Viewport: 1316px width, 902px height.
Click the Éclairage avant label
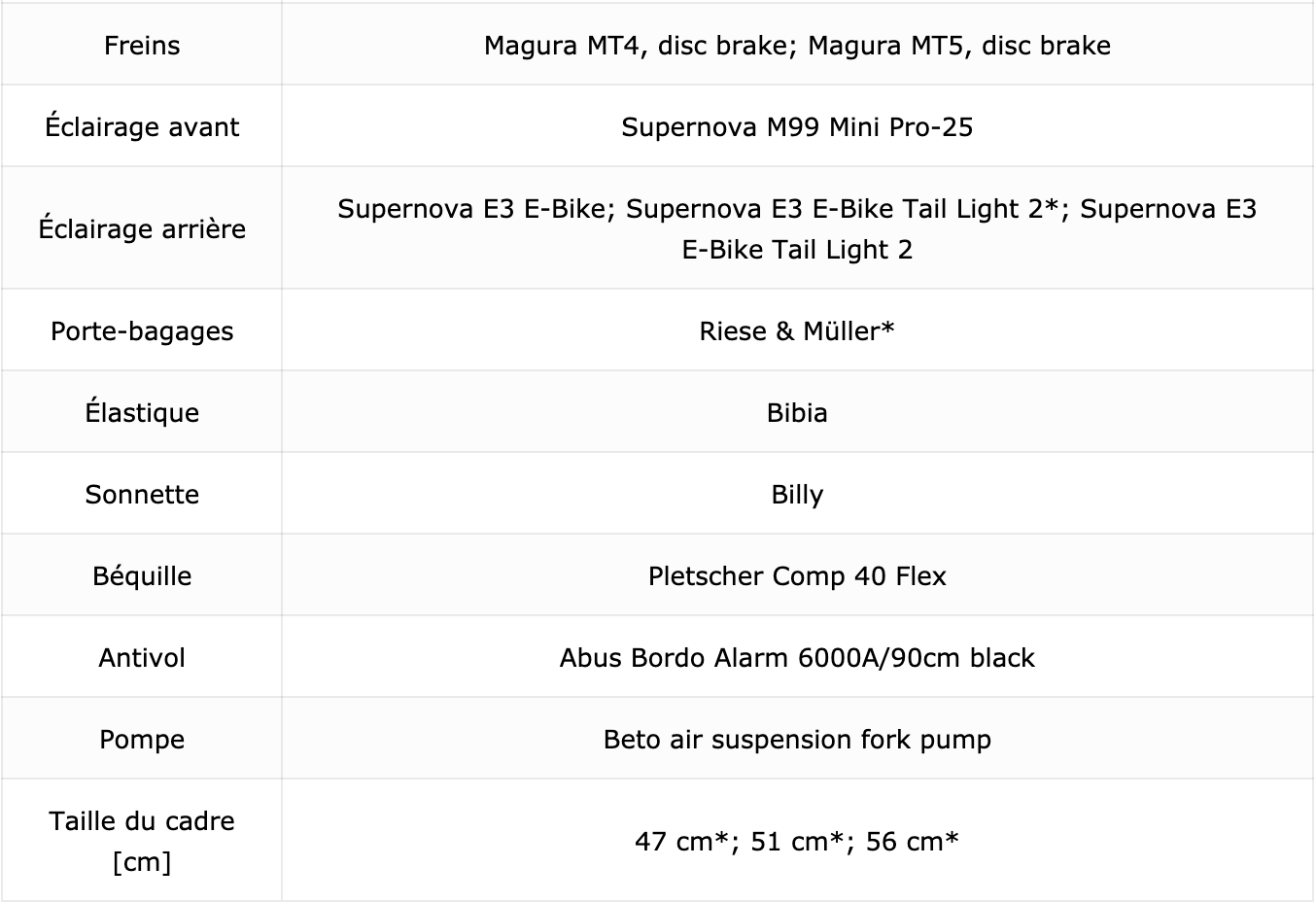(x=142, y=127)
